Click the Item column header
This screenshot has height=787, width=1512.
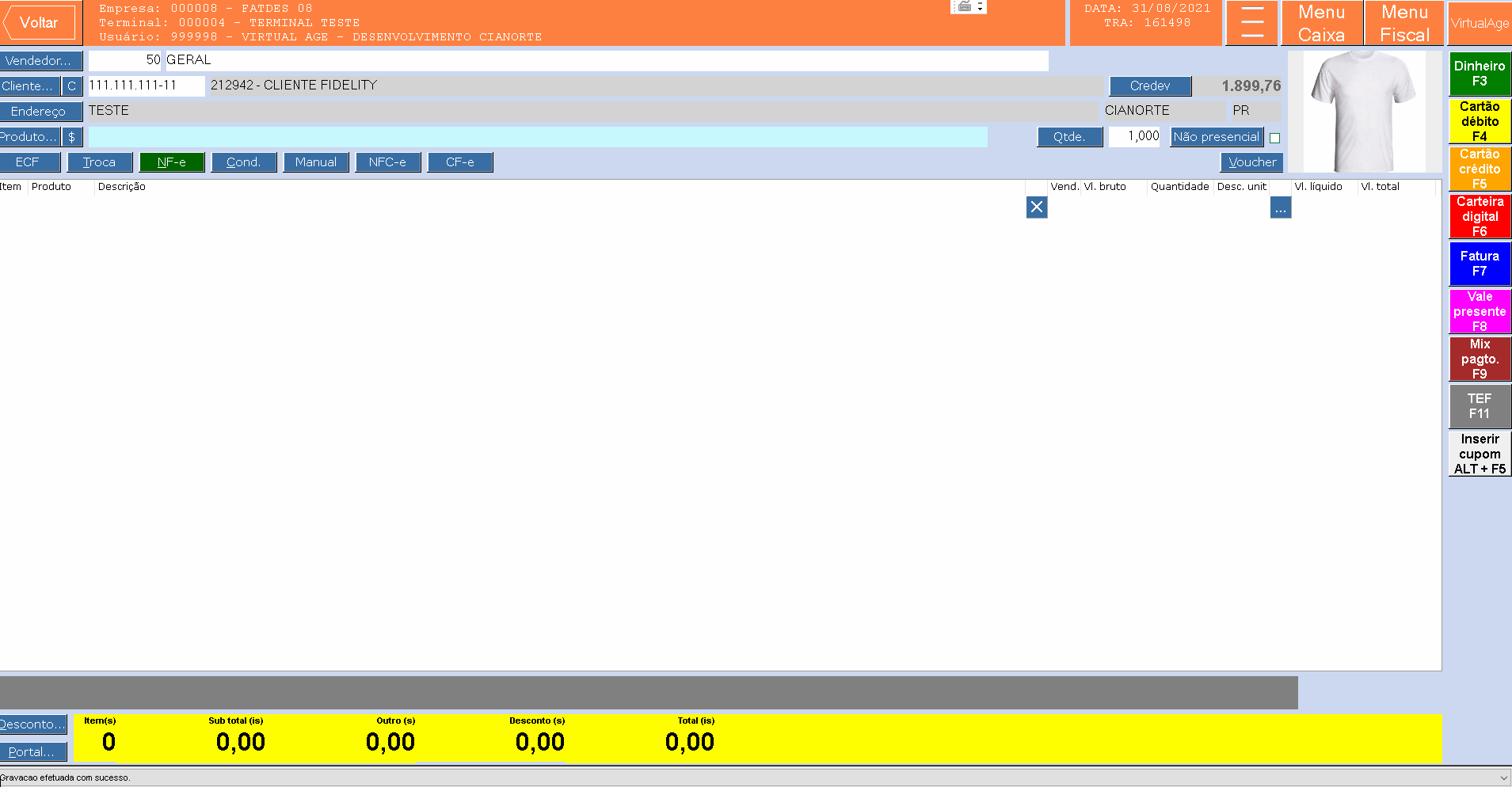point(11,187)
